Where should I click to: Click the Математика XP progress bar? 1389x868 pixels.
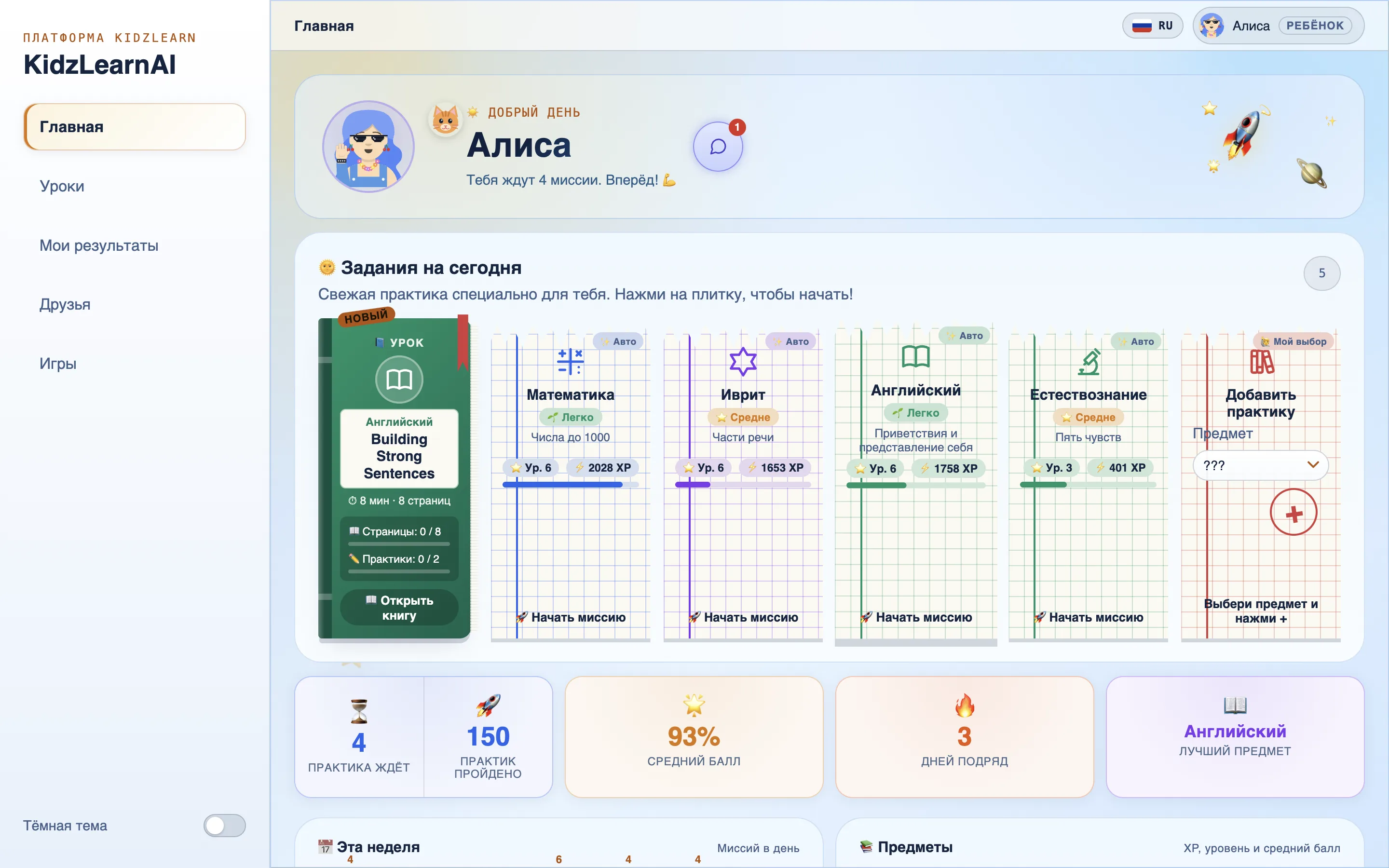[570, 485]
